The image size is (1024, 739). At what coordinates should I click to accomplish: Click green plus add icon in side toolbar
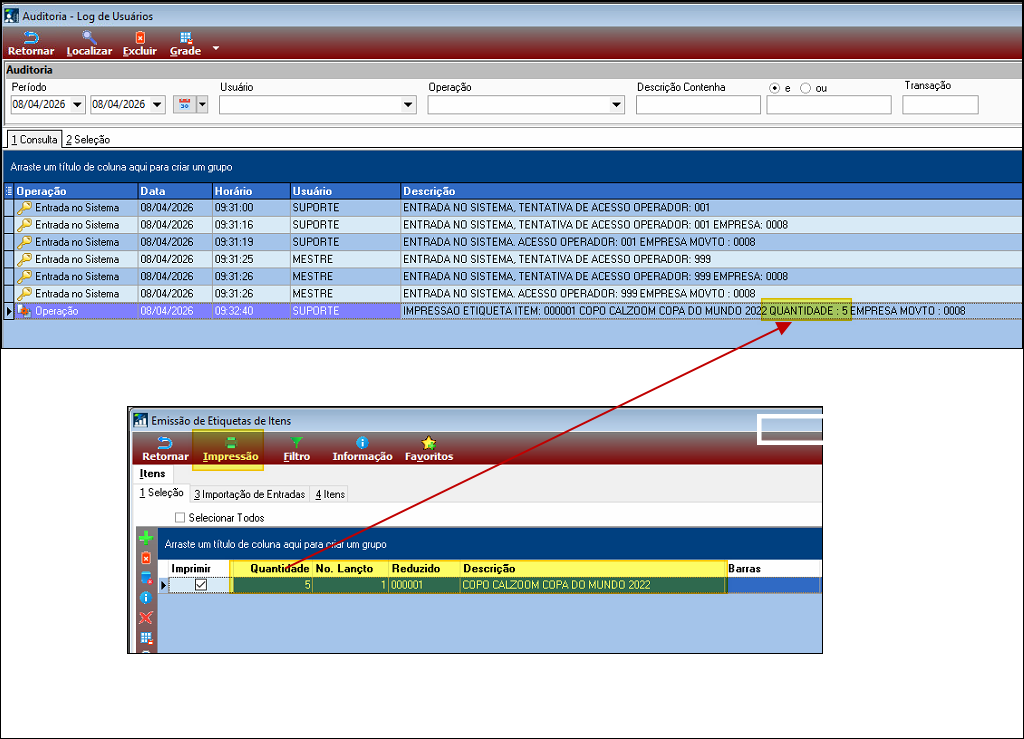click(146, 538)
